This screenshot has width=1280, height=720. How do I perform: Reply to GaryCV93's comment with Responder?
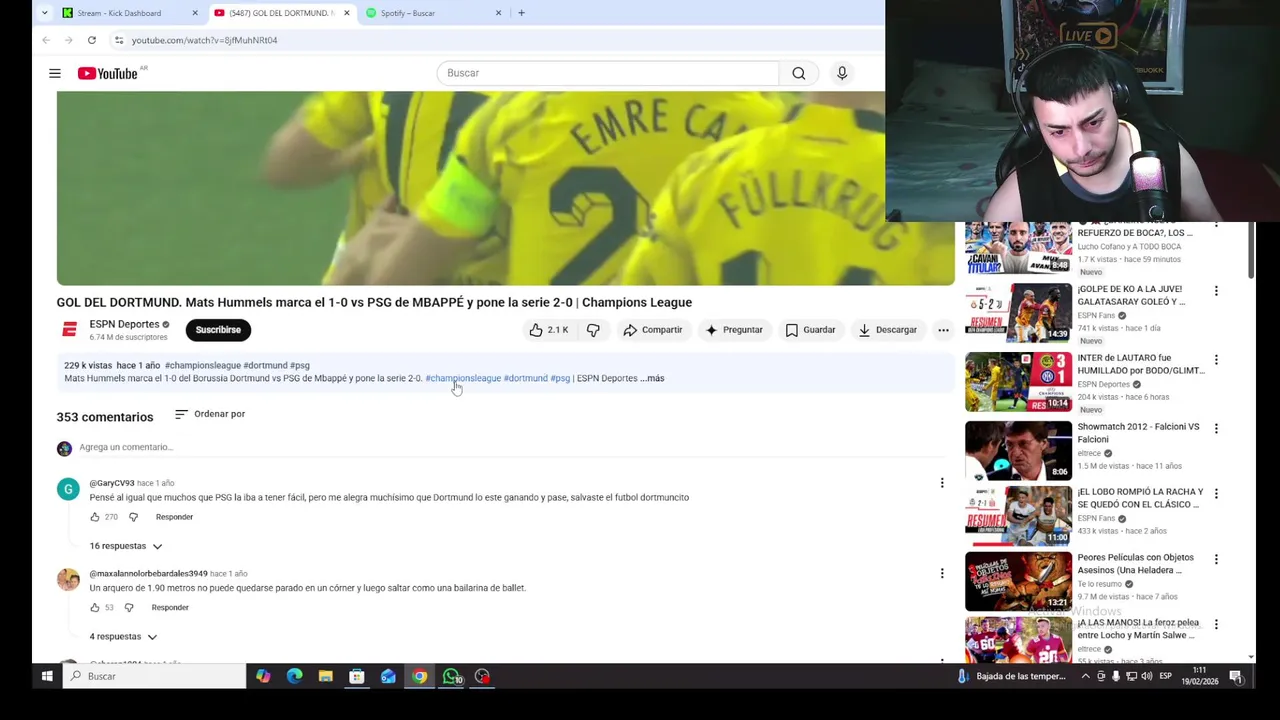174,517
